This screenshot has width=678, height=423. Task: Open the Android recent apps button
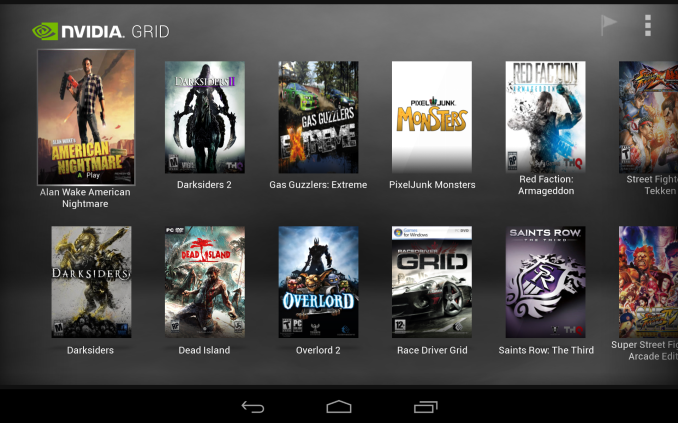425,407
